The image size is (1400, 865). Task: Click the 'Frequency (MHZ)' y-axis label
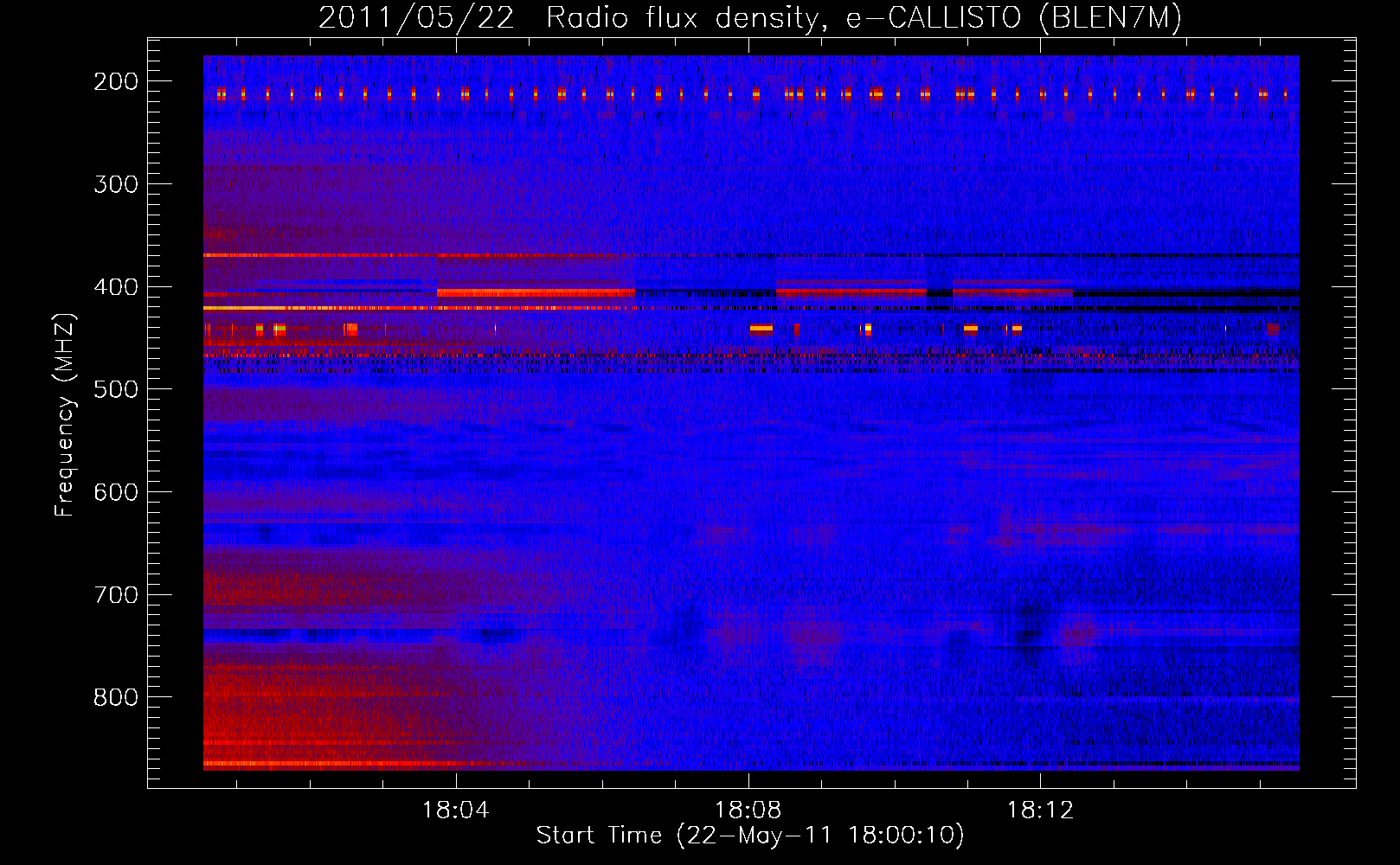tap(65, 415)
